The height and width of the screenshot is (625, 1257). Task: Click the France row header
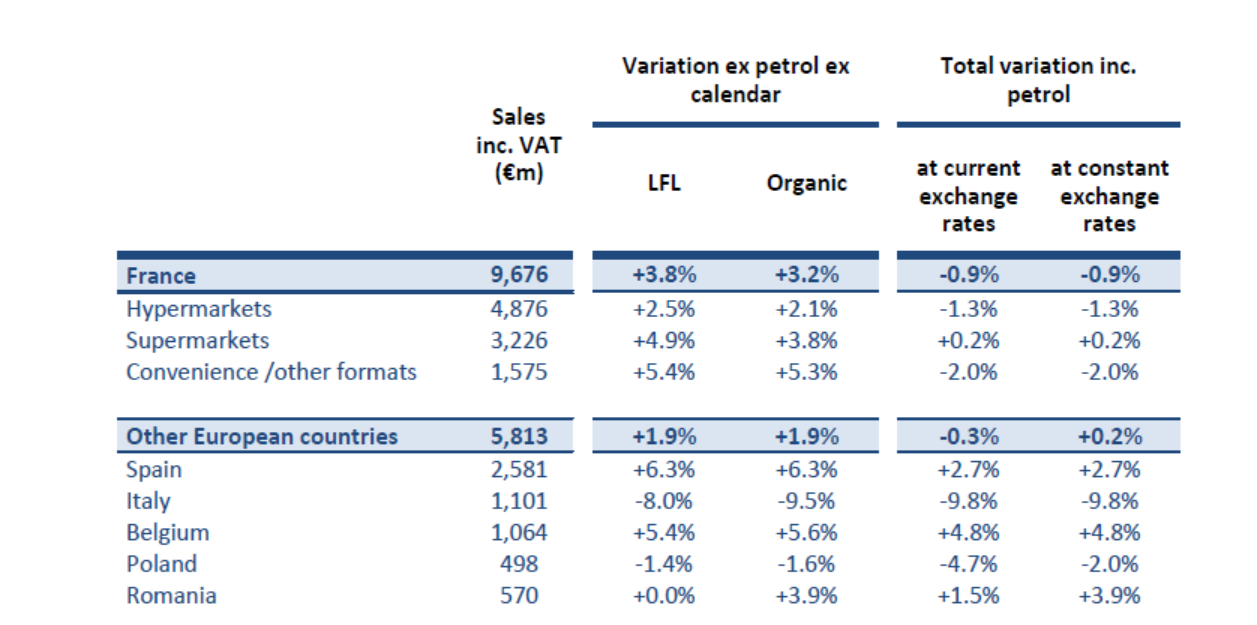click(x=161, y=276)
